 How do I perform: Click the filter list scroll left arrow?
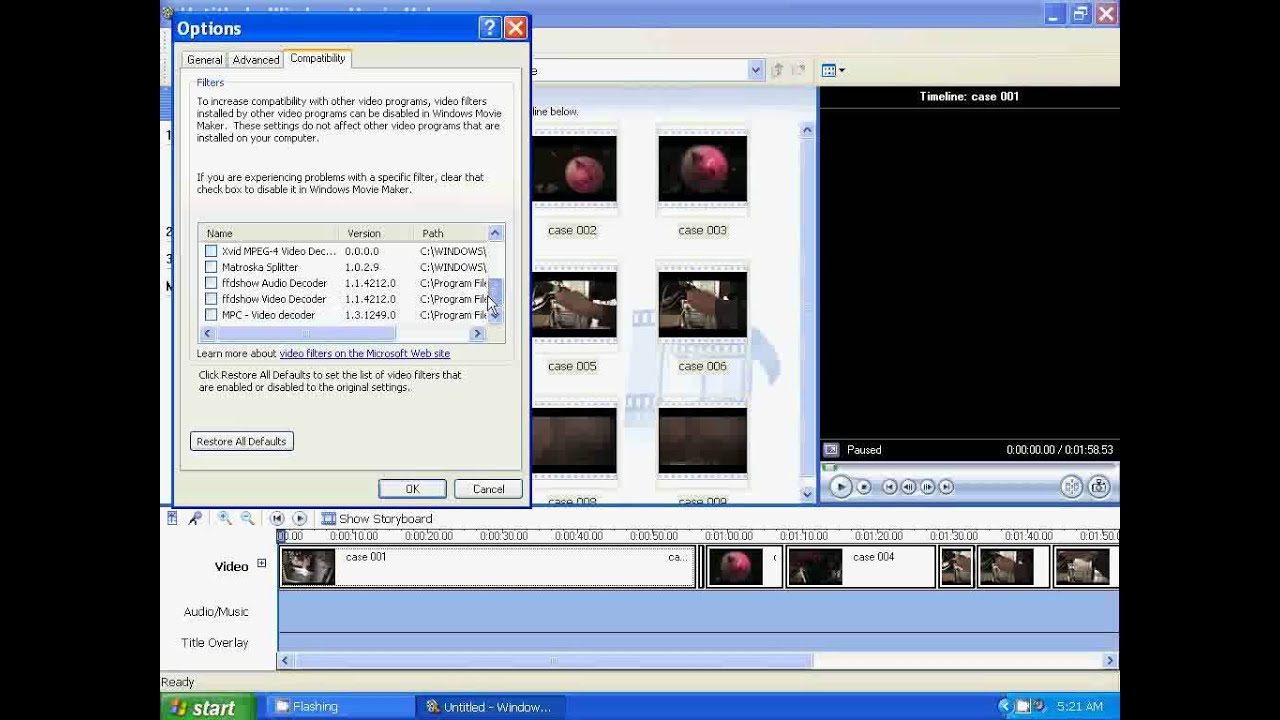click(207, 334)
